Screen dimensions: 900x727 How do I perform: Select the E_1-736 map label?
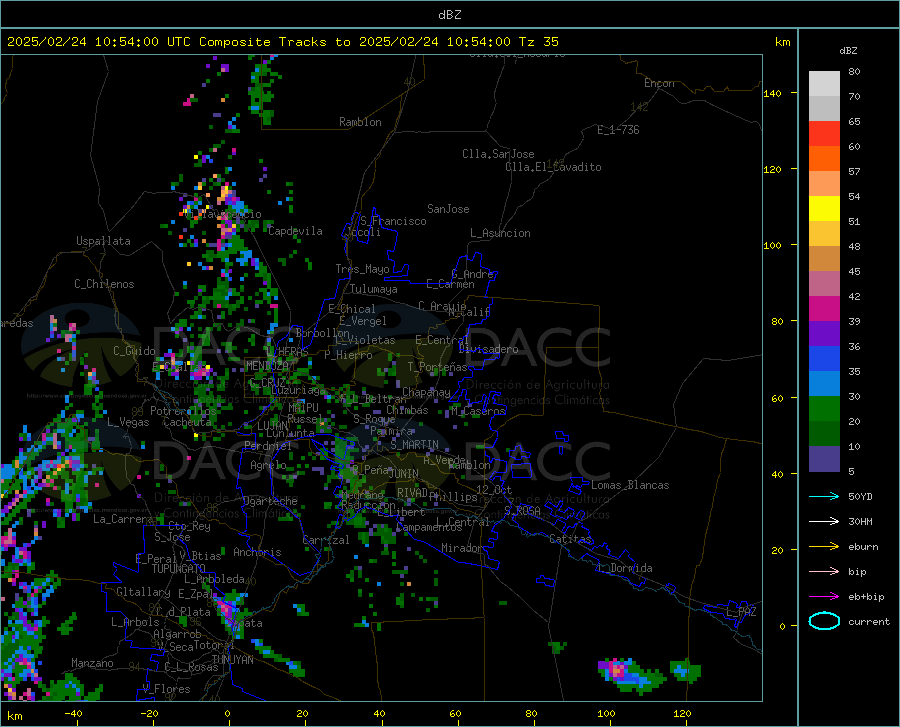pos(618,130)
